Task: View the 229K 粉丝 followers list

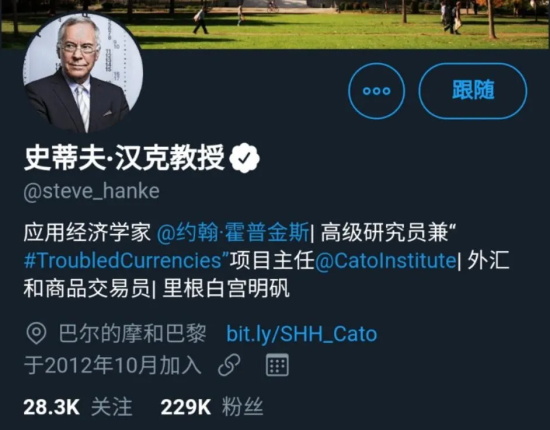Action: [x=212, y=407]
